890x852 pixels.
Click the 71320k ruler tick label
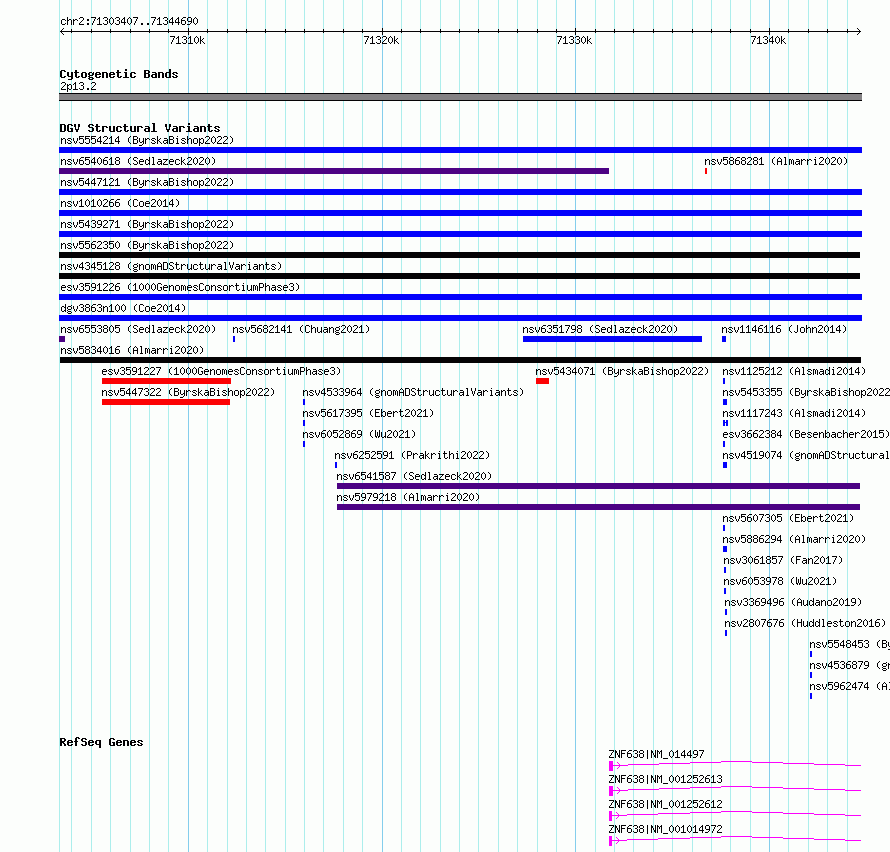point(381,40)
